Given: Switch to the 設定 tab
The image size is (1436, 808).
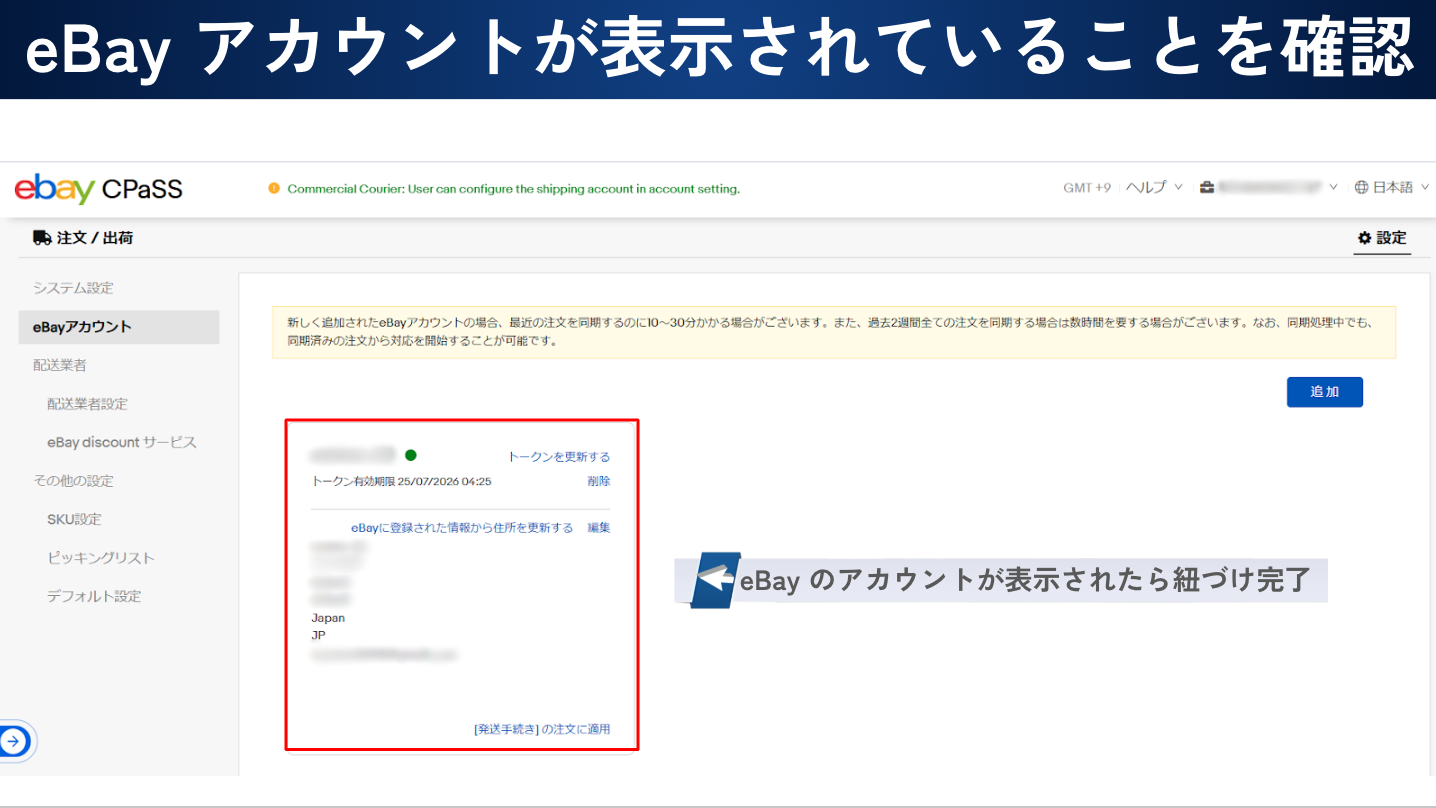Looking at the screenshot, I should (1382, 238).
